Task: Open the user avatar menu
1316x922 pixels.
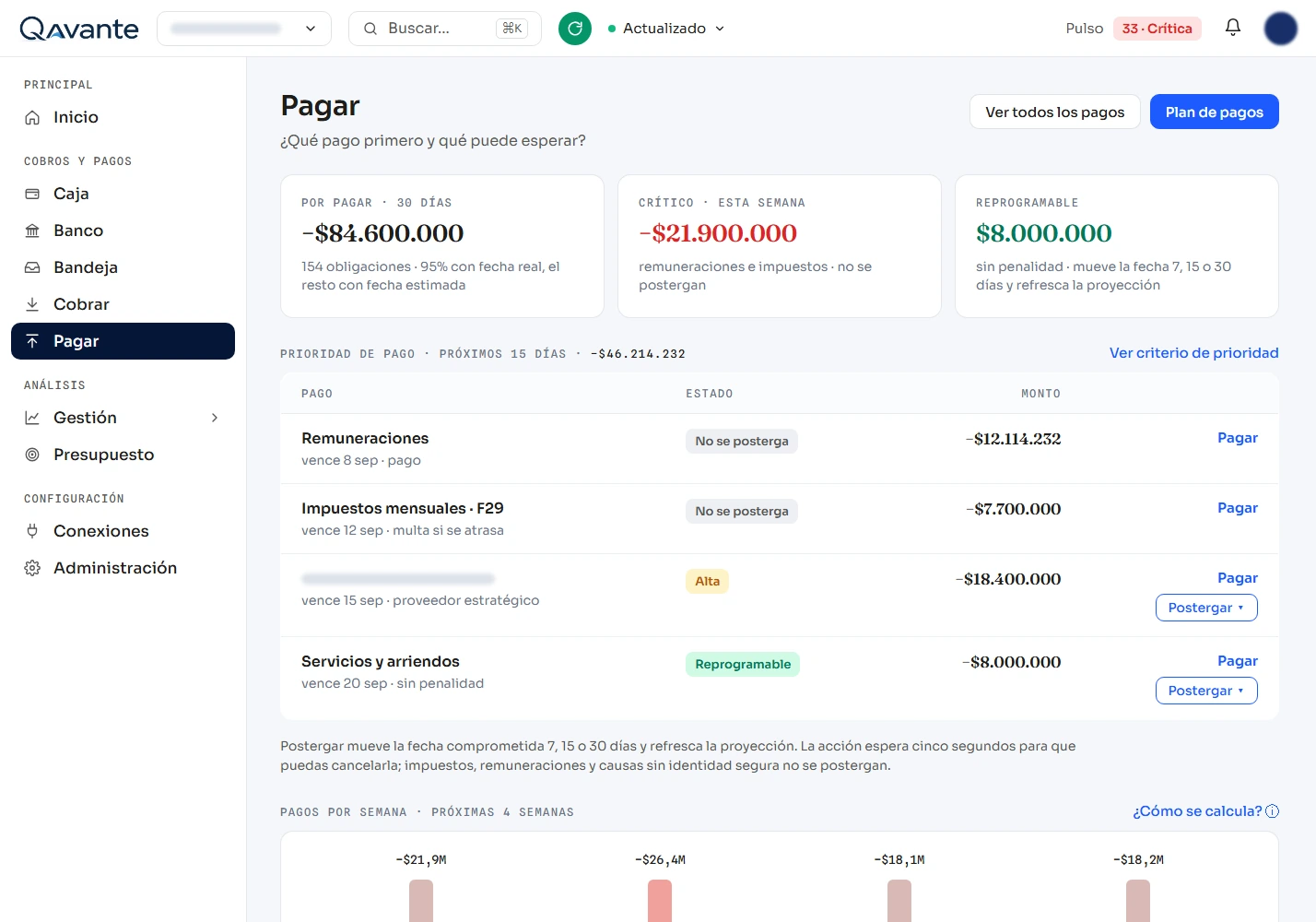Action: (1281, 29)
